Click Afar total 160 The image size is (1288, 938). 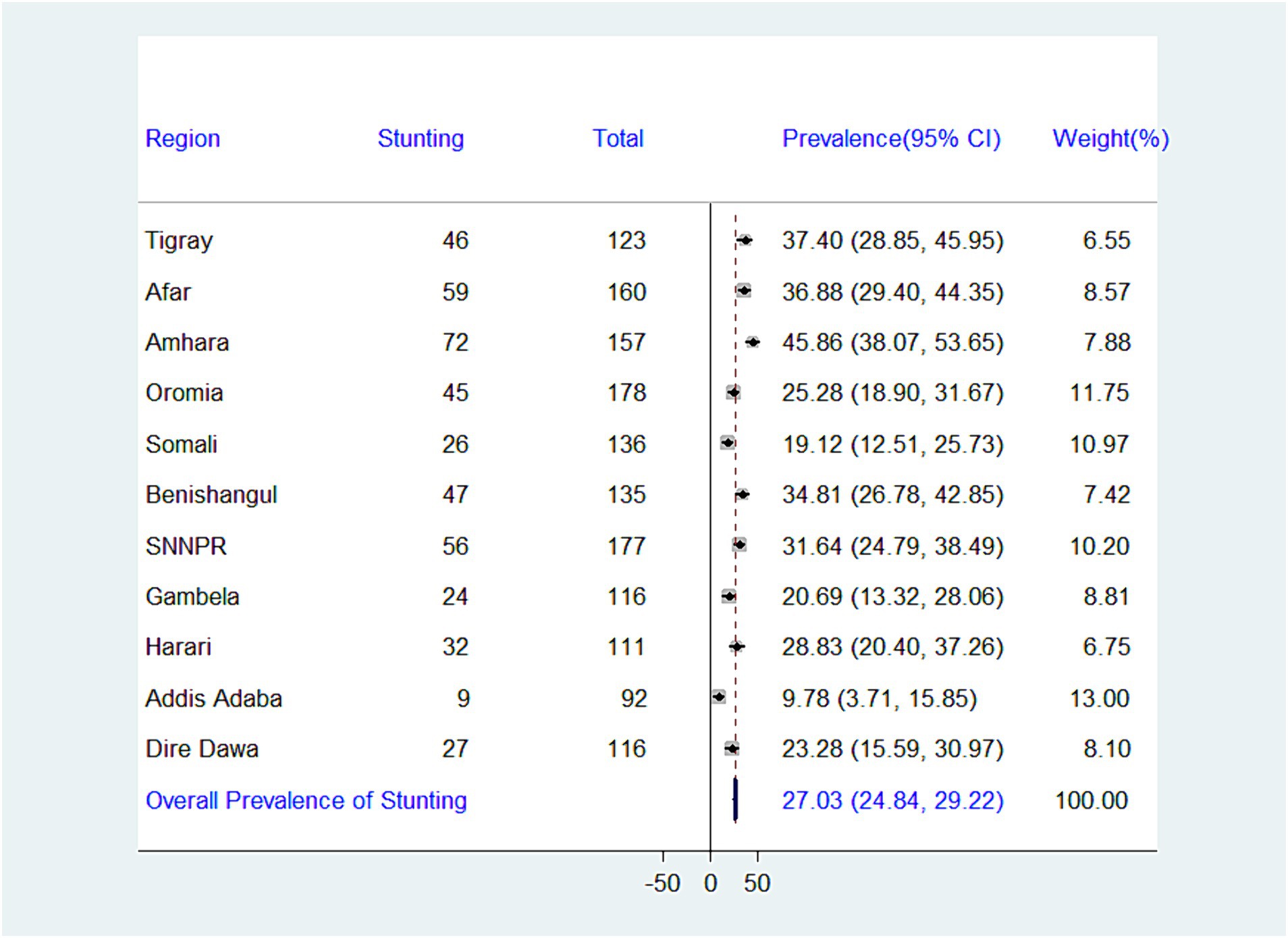(x=626, y=292)
